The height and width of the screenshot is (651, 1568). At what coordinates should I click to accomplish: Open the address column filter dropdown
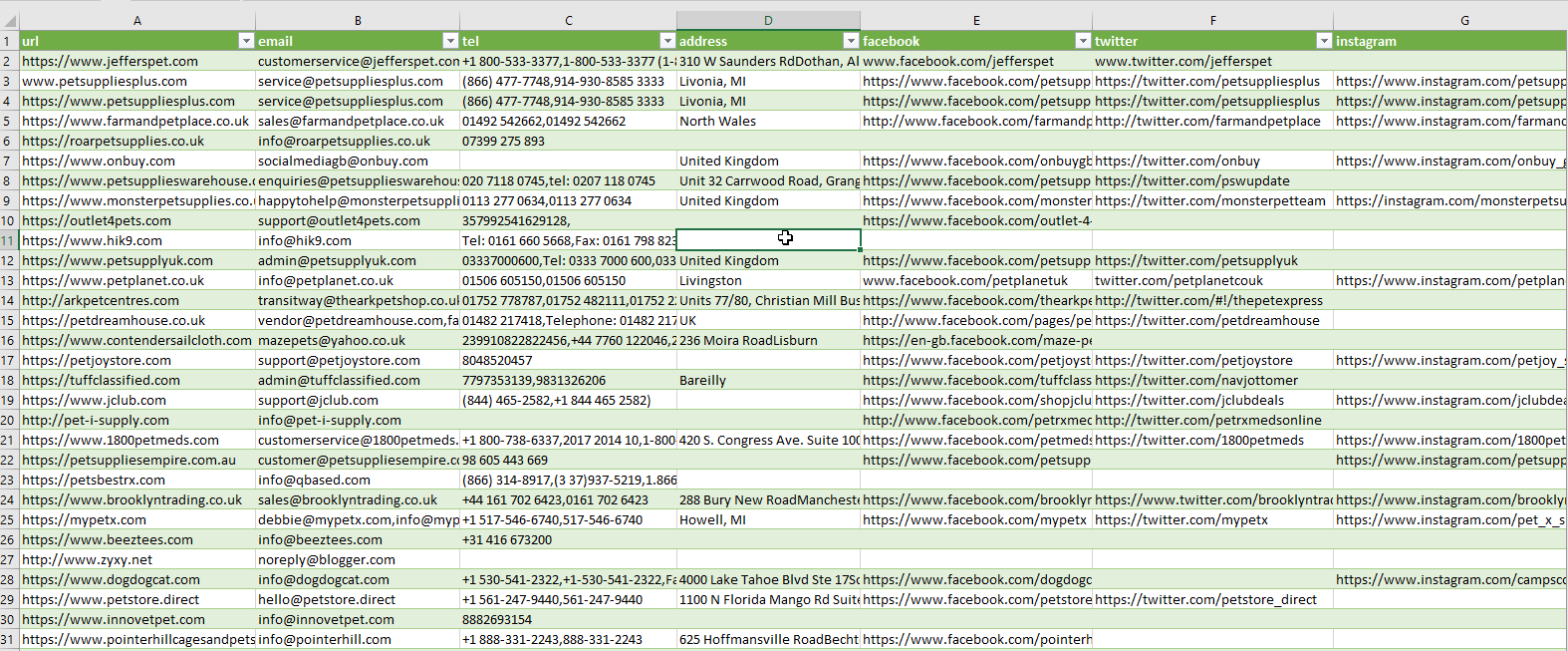click(x=851, y=41)
